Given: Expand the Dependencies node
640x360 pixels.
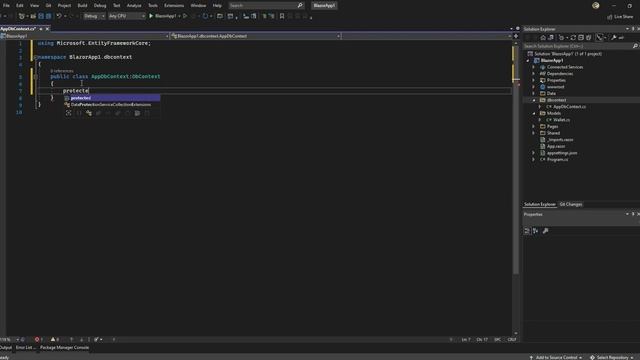Looking at the screenshot, I should [534, 73].
